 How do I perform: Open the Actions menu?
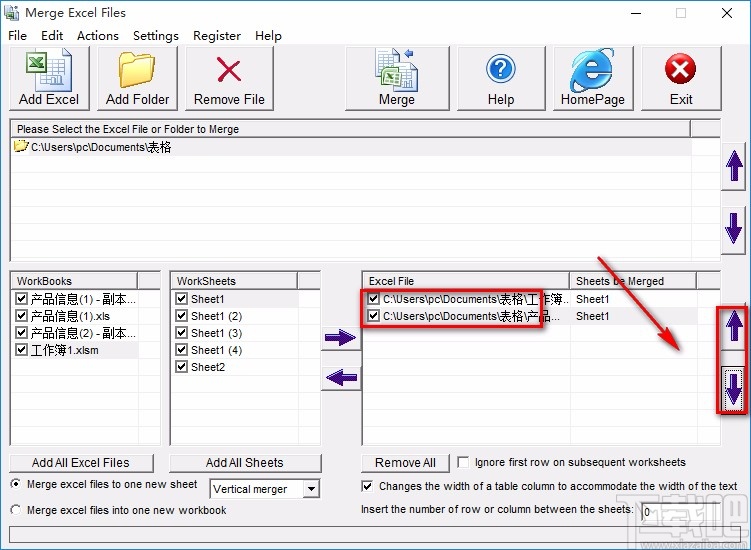click(x=98, y=36)
